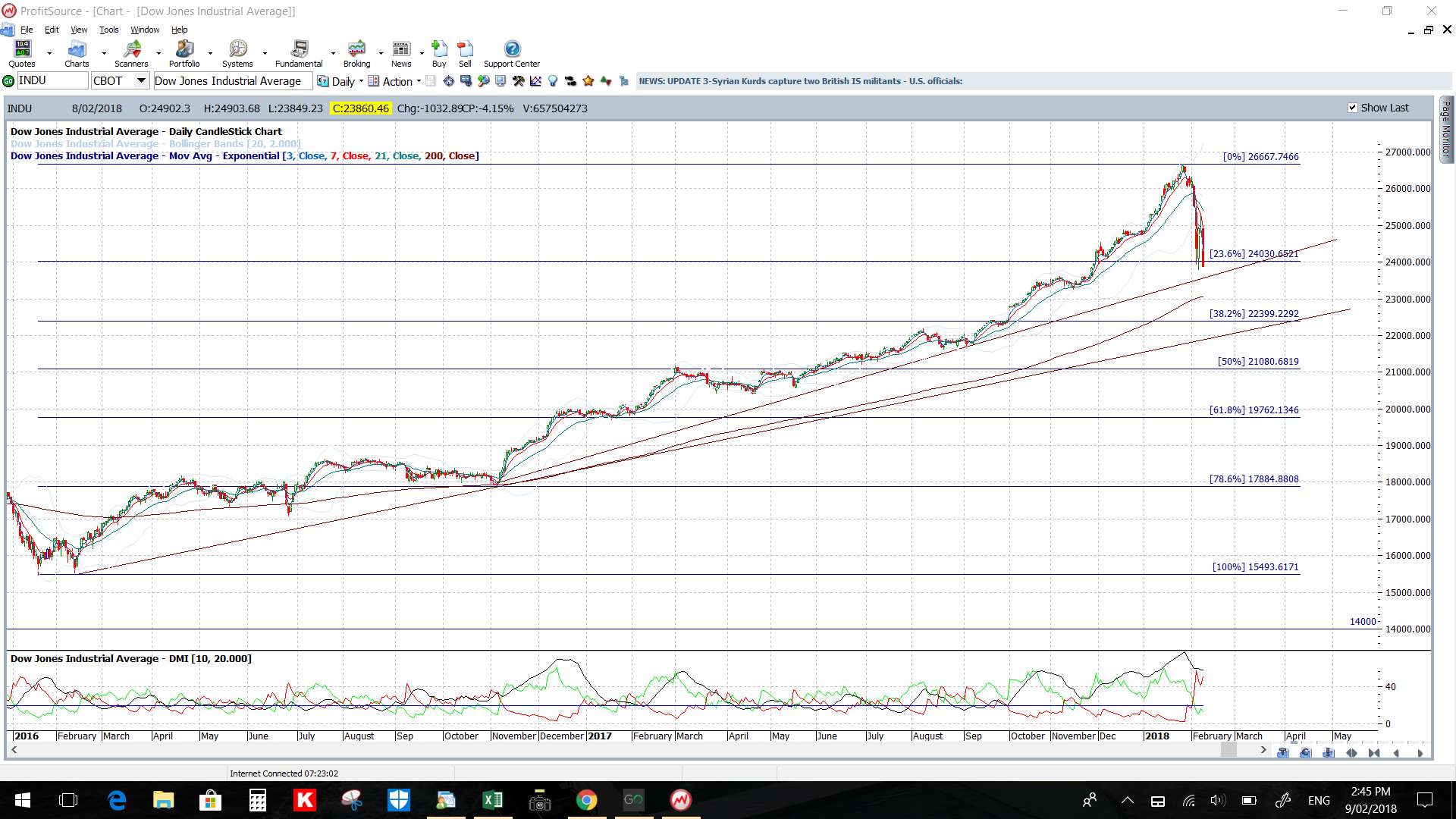This screenshot has height=819, width=1456.
Task: Click the chart download-arrow icon at bottom
Action: 1328,753
